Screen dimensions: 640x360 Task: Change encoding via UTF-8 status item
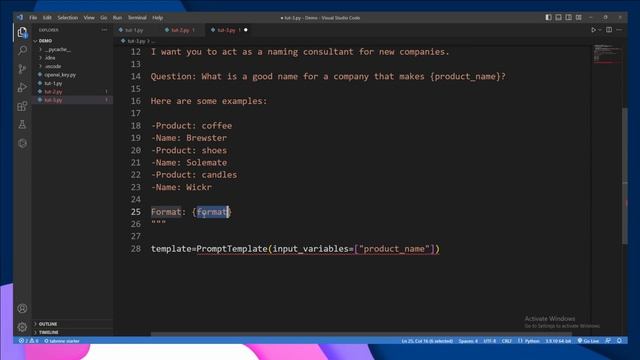coord(489,341)
